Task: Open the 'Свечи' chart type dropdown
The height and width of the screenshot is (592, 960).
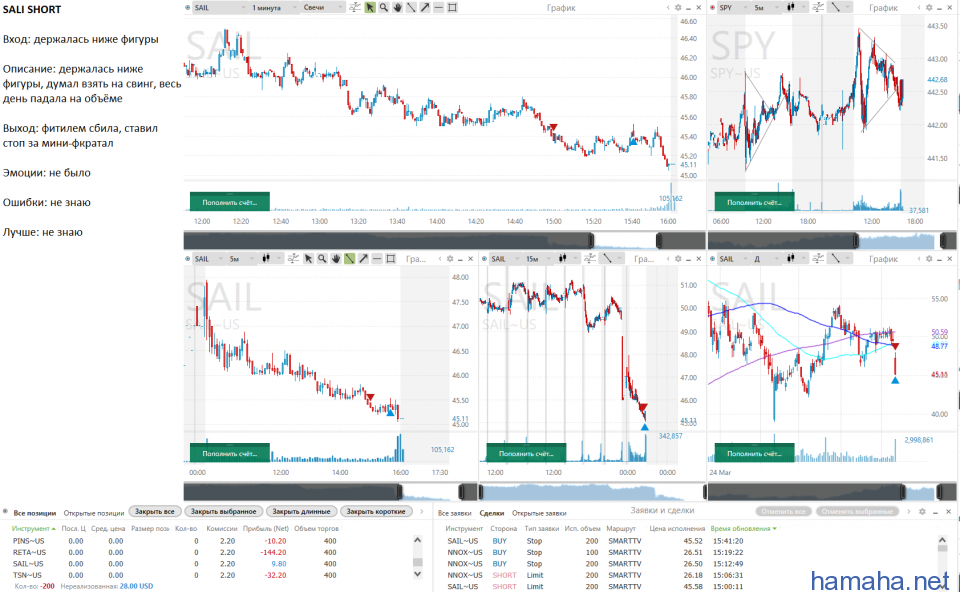Action: tap(323, 8)
